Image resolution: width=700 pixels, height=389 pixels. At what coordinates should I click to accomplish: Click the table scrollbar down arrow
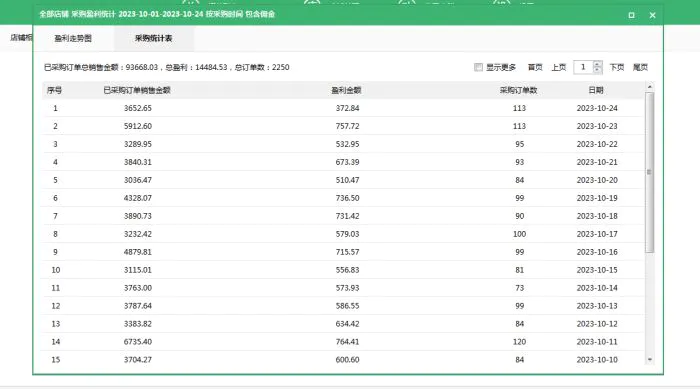(650, 360)
